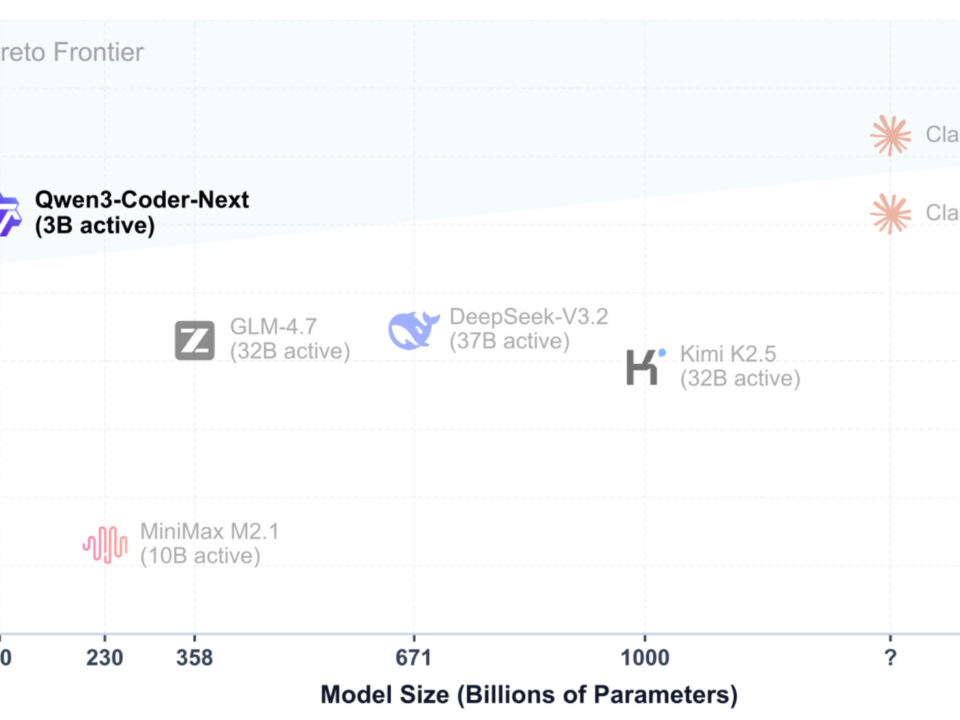Click the lower Claude starburst logo
This screenshot has width=960, height=720.
coord(890,213)
